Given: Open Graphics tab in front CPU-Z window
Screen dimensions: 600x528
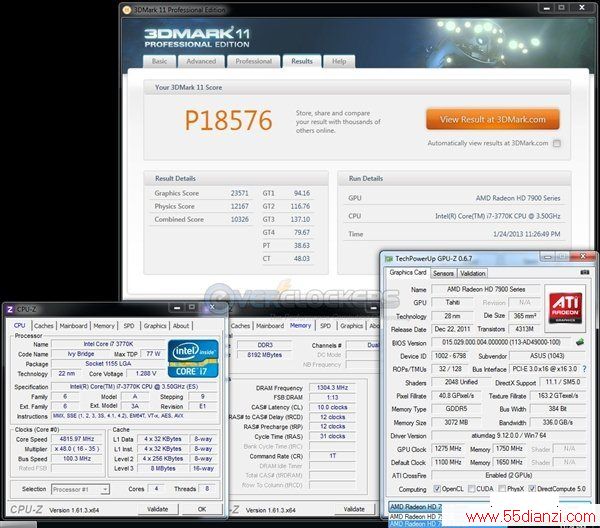Looking at the screenshot, I should click(155, 326).
